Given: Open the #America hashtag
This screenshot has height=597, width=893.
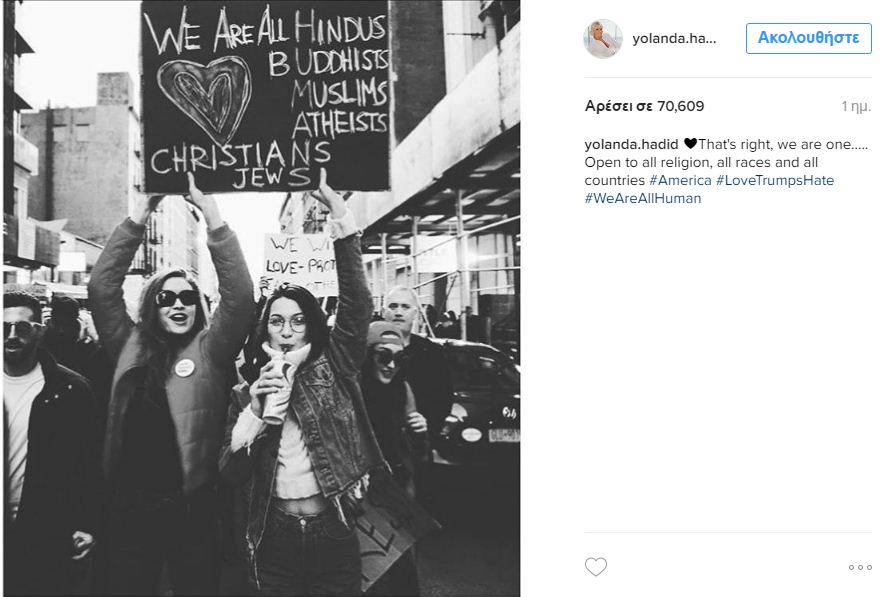Looking at the screenshot, I should coord(680,181).
